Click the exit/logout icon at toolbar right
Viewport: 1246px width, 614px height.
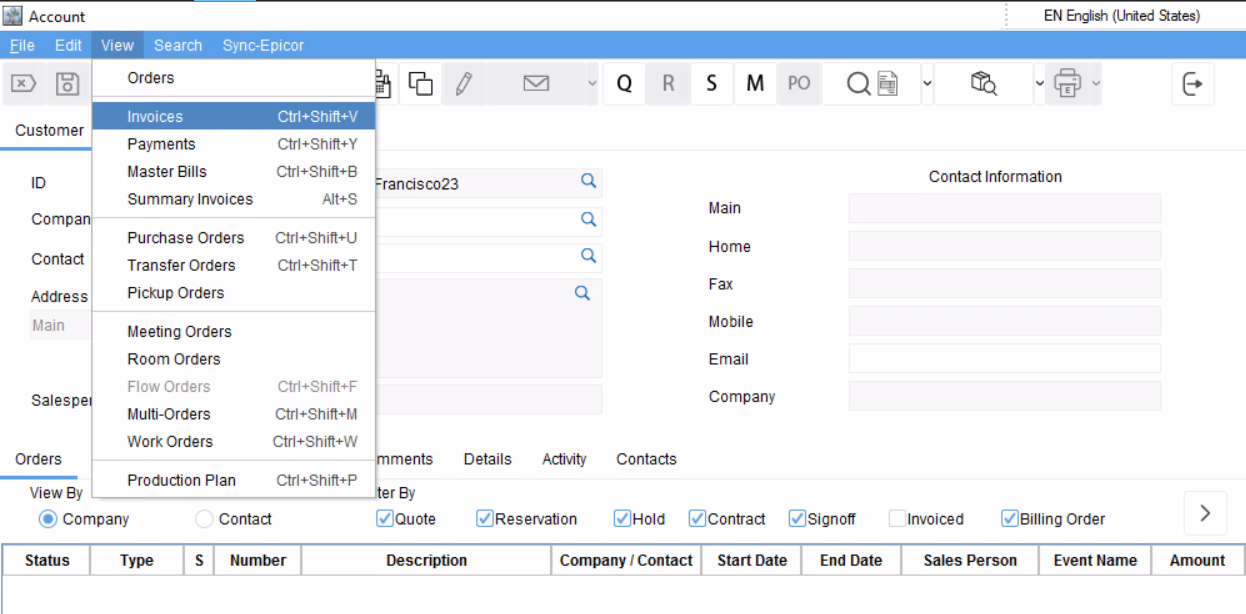pyautogui.click(x=1192, y=84)
